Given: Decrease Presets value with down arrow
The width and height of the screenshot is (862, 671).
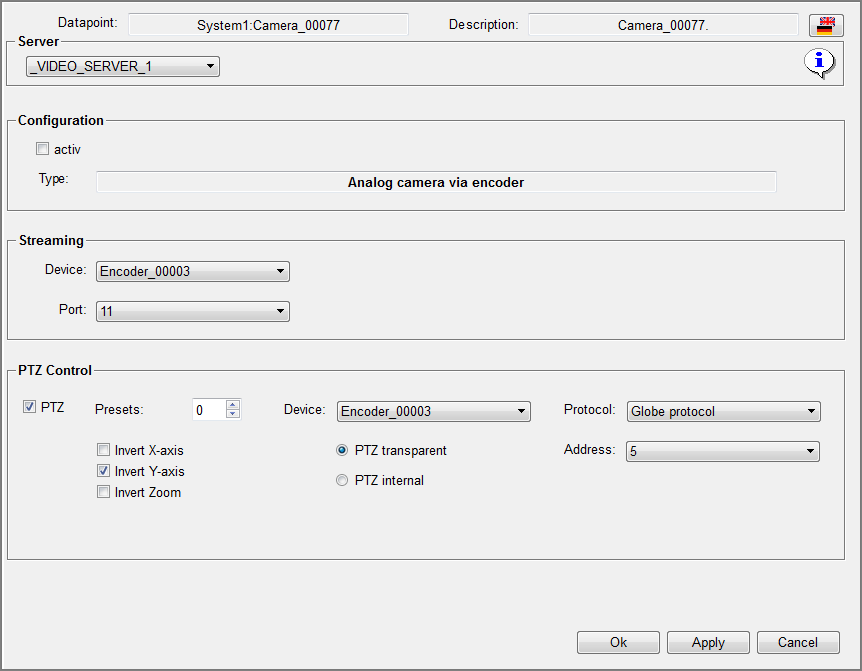Looking at the screenshot, I should (x=233, y=414).
